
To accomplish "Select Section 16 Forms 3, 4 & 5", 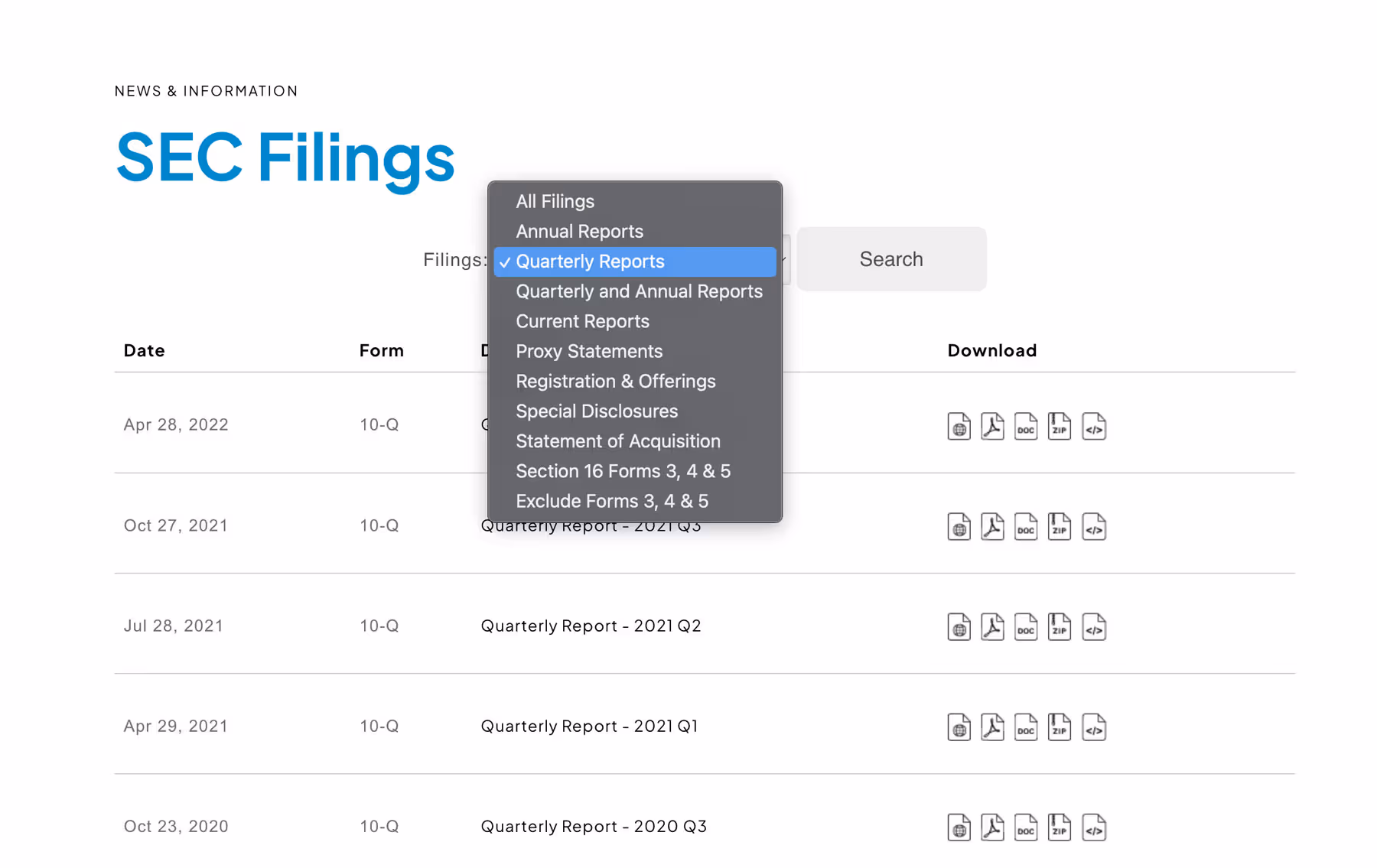I will (635, 471).
